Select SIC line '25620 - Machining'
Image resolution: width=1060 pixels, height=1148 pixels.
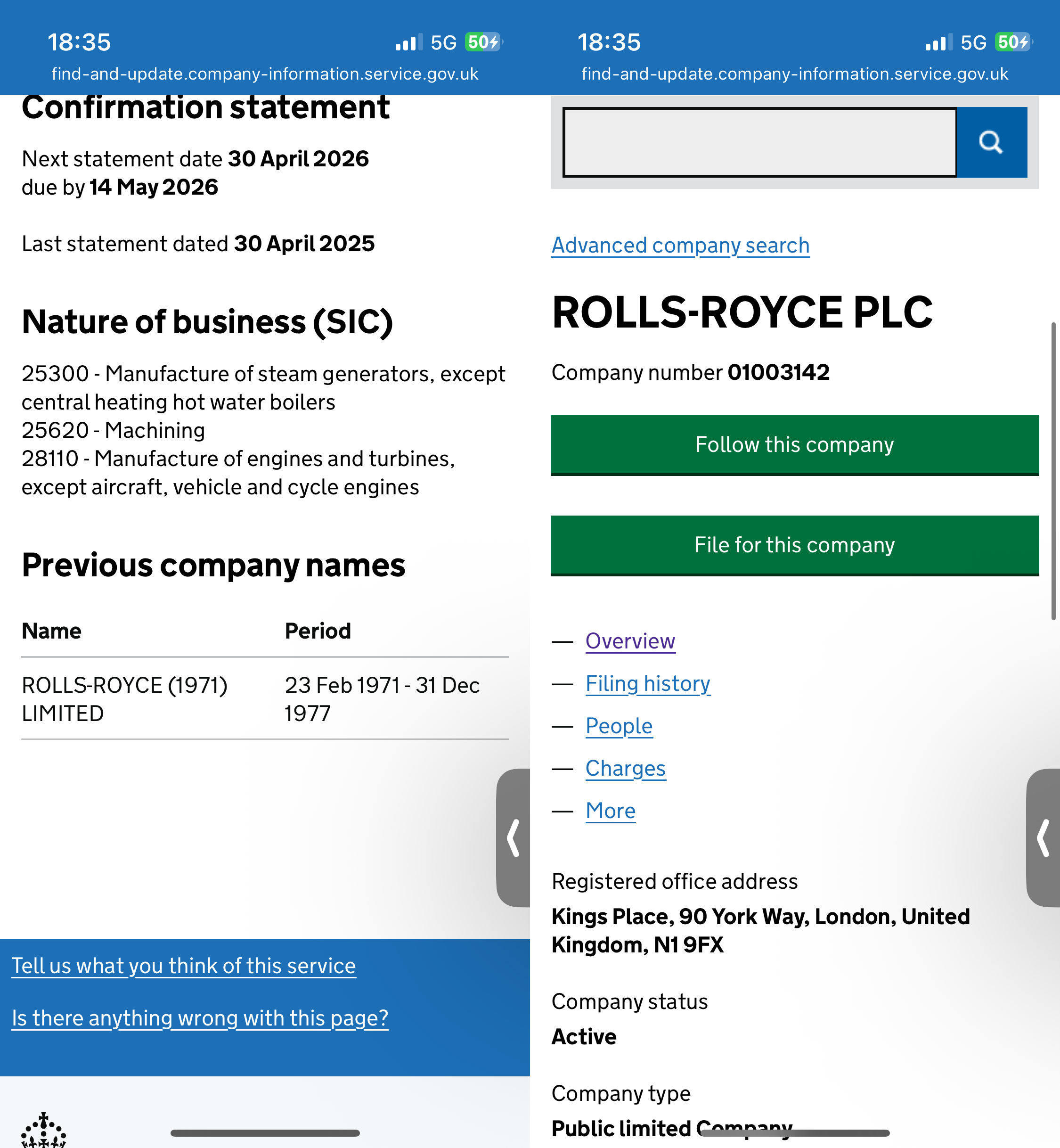point(114,430)
